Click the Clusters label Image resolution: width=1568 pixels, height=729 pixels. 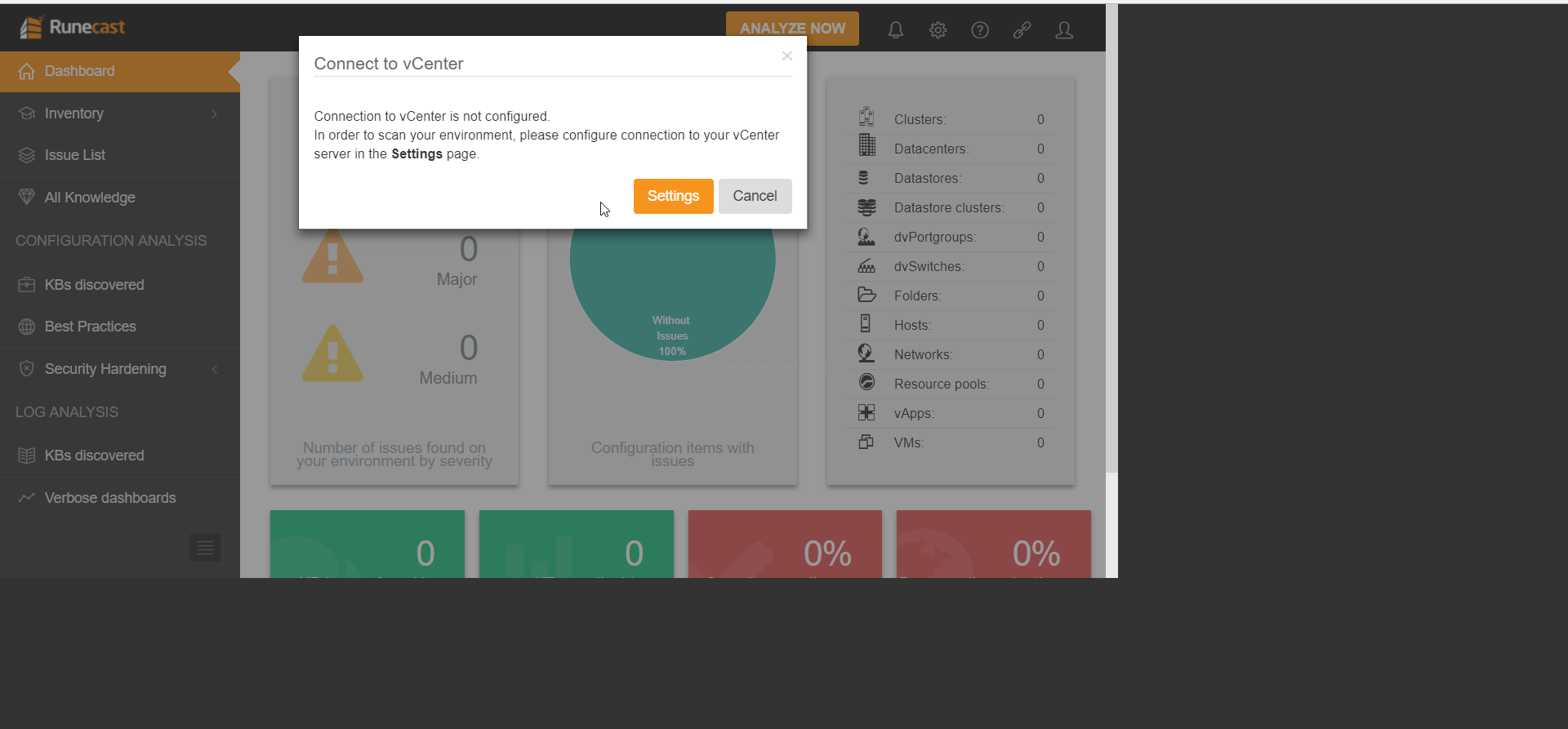coord(920,119)
